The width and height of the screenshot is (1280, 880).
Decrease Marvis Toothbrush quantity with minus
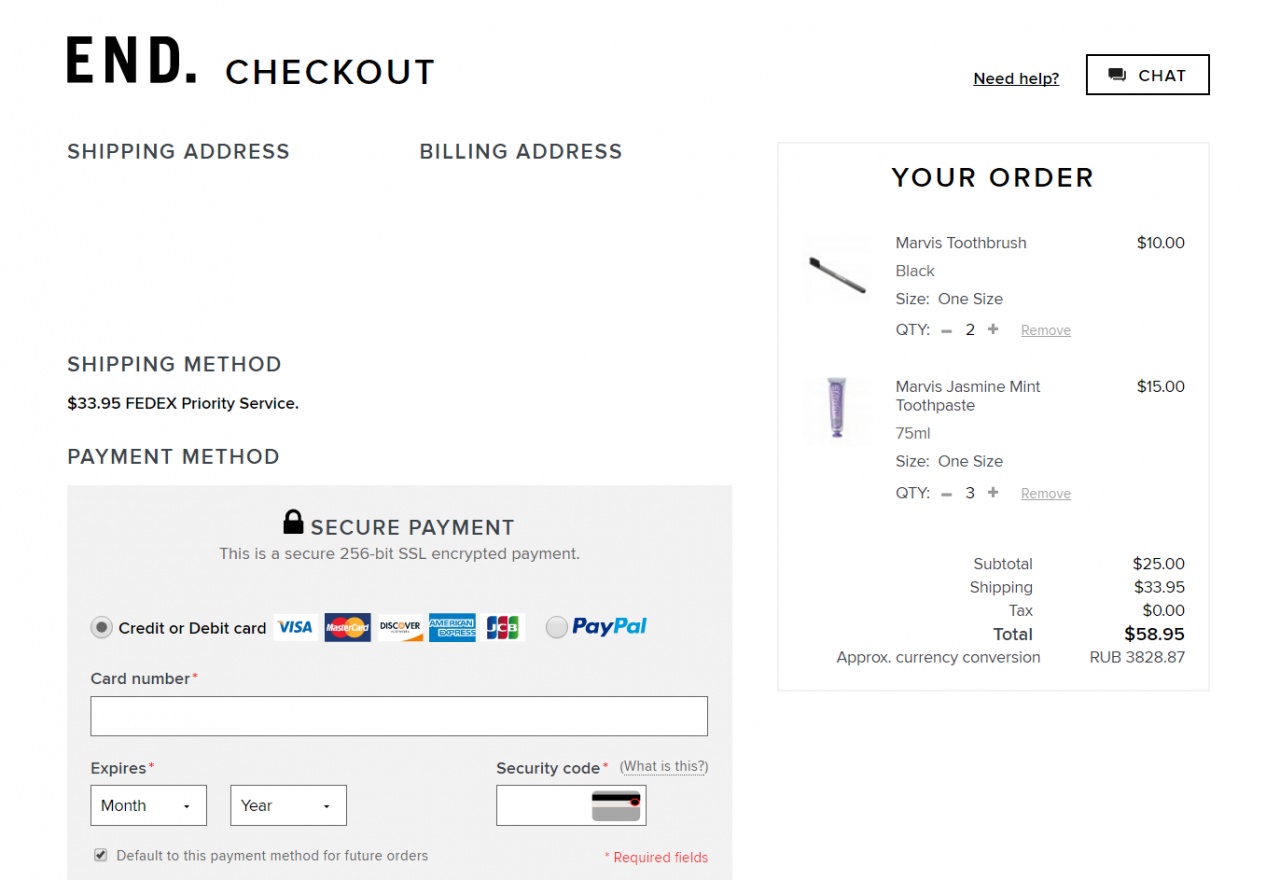[946, 330]
